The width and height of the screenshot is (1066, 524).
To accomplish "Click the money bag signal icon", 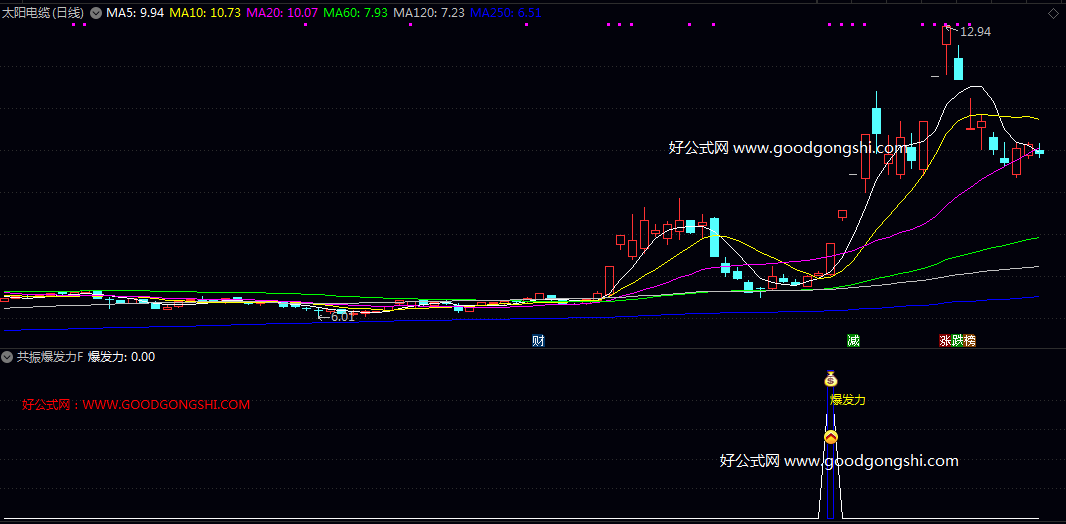I will 831,379.
